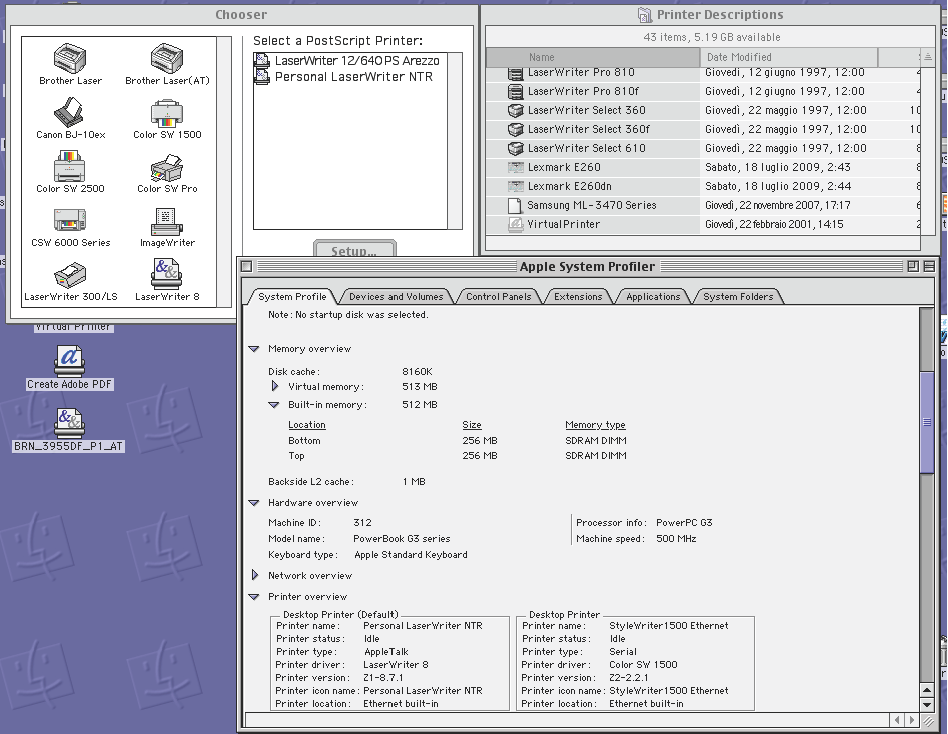948x734 pixels.
Task: Choose the Color SW 1500 driver icon
Action: click(167, 114)
